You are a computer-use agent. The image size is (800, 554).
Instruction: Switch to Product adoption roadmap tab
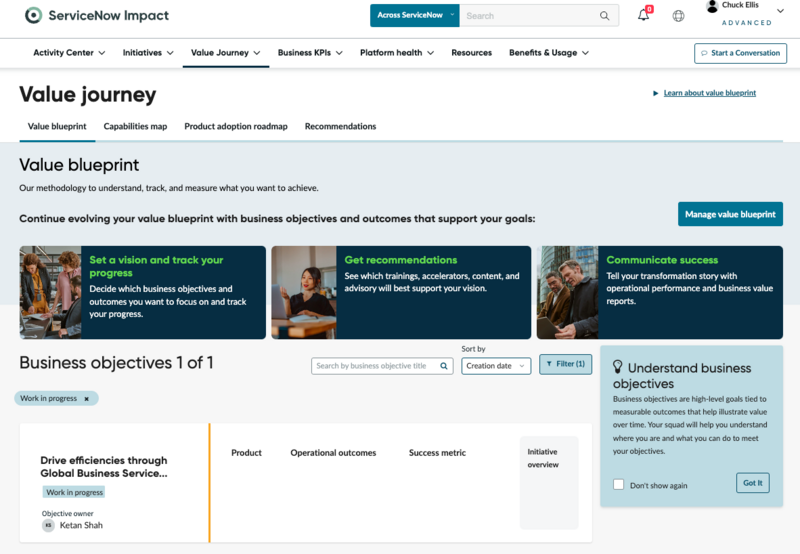[x=236, y=126]
